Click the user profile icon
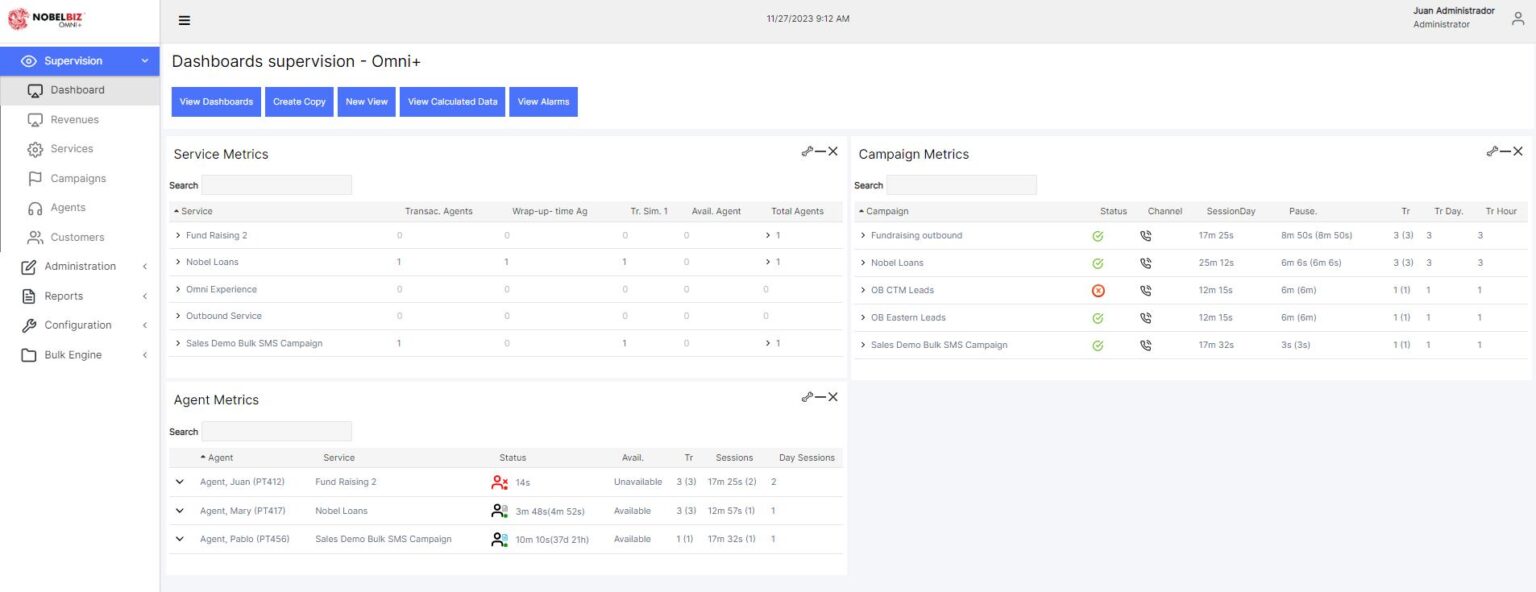 tap(1517, 18)
